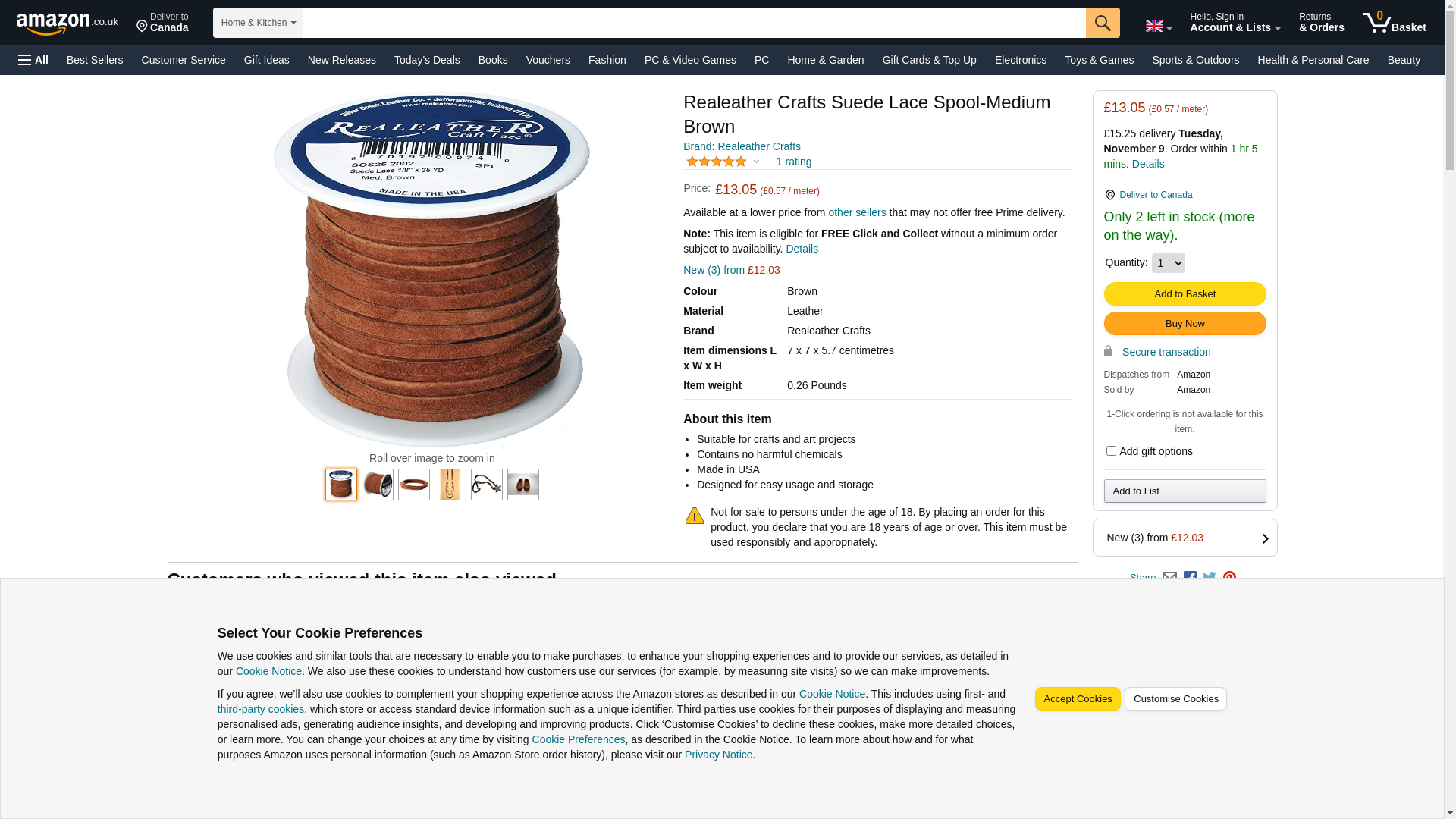This screenshot has width=1456, height=819.
Task: Click the orange search magnifier button
Action: click(1103, 23)
